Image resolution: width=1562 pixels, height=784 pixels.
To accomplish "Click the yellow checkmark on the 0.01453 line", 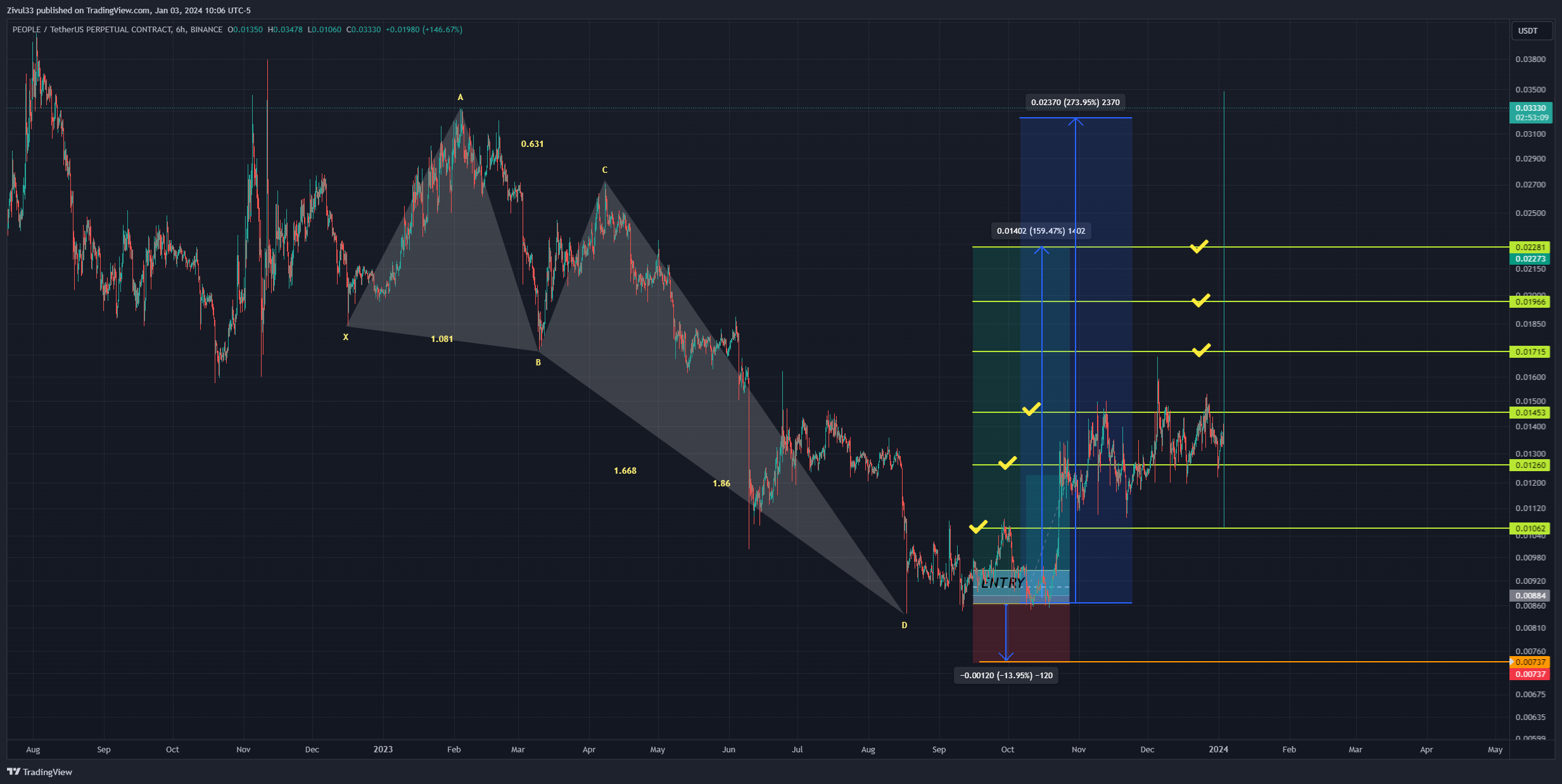I will click(1031, 409).
